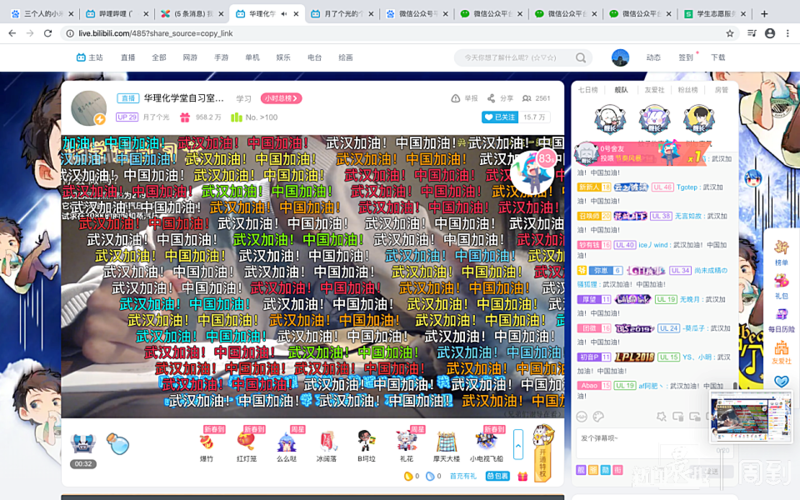Switch to the 七日榜 tab
800x500 pixels.
tap(588, 90)
